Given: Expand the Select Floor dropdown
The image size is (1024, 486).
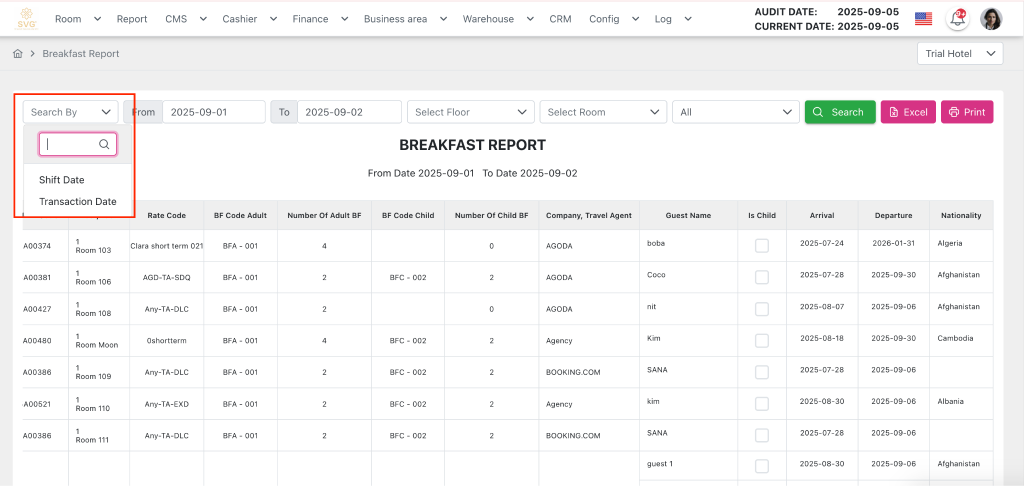Looking at the screenshot, I should click(x=470, y=112).
